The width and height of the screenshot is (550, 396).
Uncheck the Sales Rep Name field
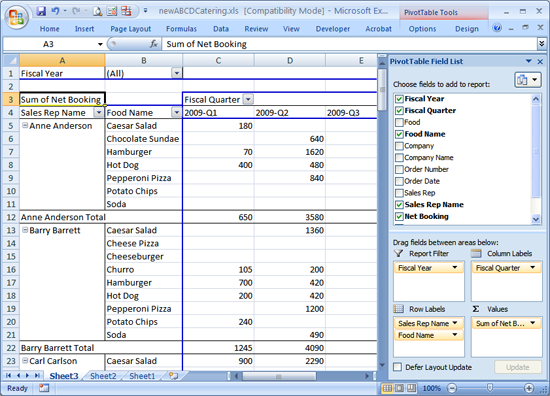click(x=399, y=205)
